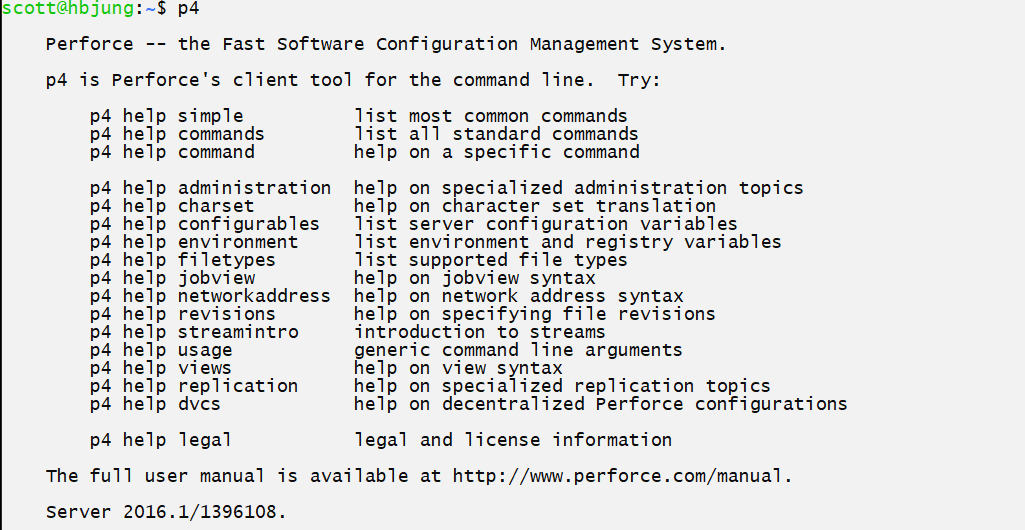This screenshot has width=1025, height=530.
Task: Click 'Server 2016.1/1396108.' version line
Action: pos(166,512)
